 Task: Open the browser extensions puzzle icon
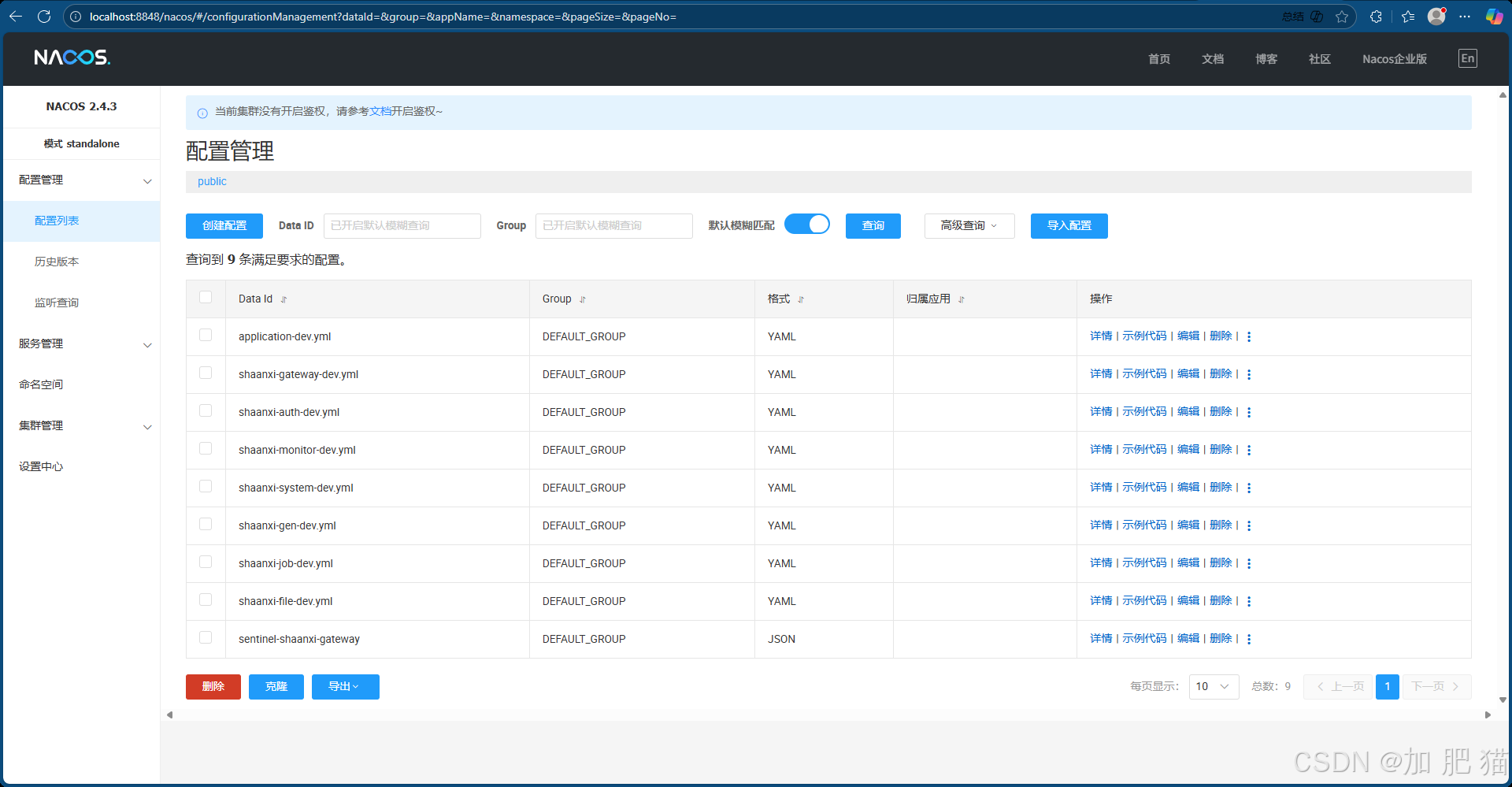click(1376, 17)
